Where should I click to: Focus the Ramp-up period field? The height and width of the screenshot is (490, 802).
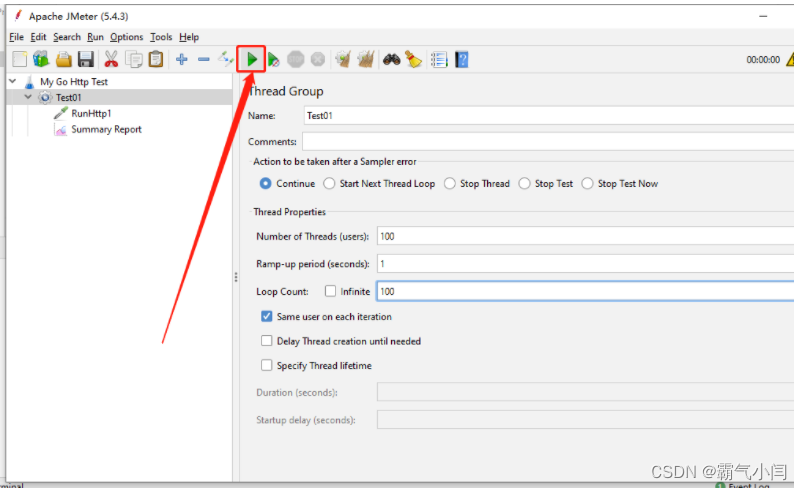click(x=585, y=264)
